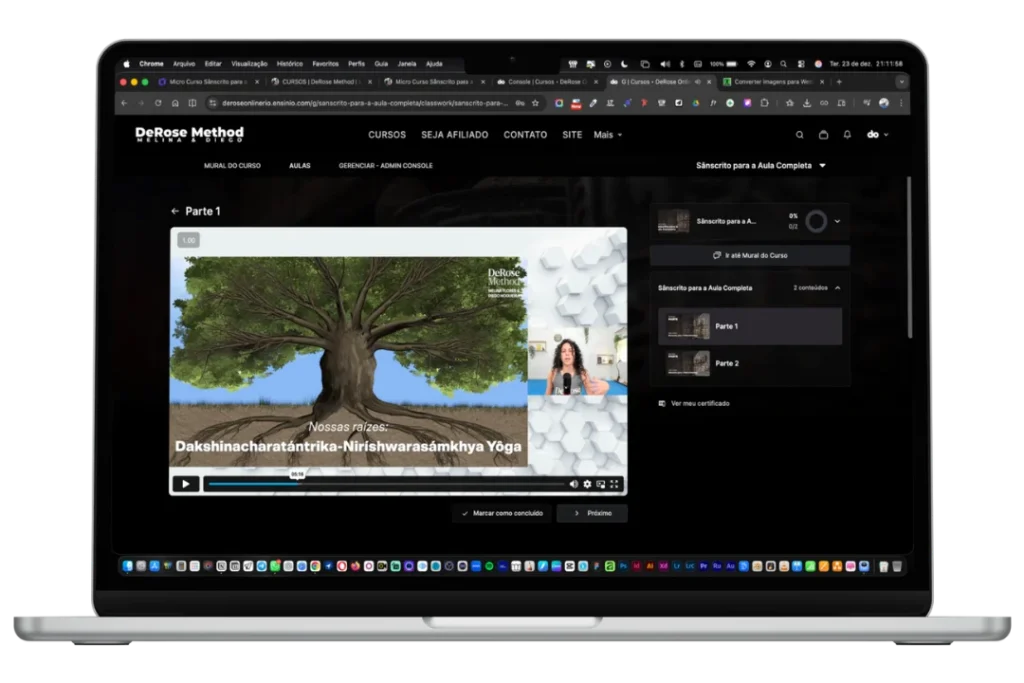Viewport: 1024px width, 683px height.
Task: Open Finder from the Dock
Action: (x=127, y=566)
